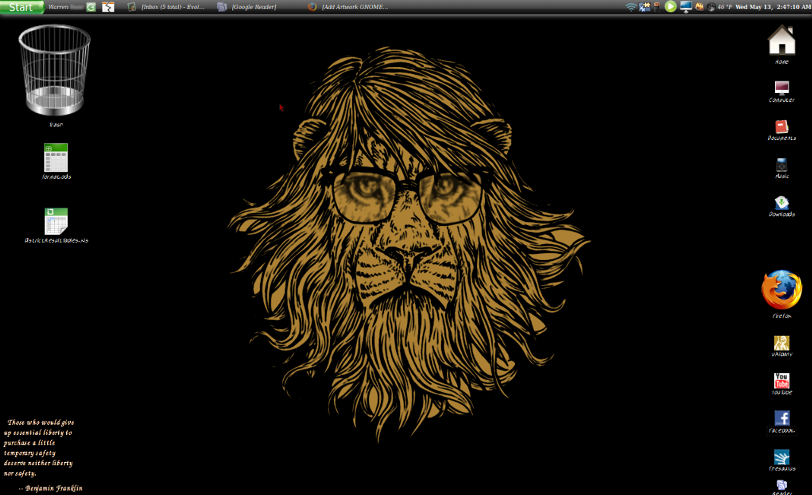Select the calendar-style spreadsheet desktop file
This screenshot has height=495, width=812.
coord(56,222)
